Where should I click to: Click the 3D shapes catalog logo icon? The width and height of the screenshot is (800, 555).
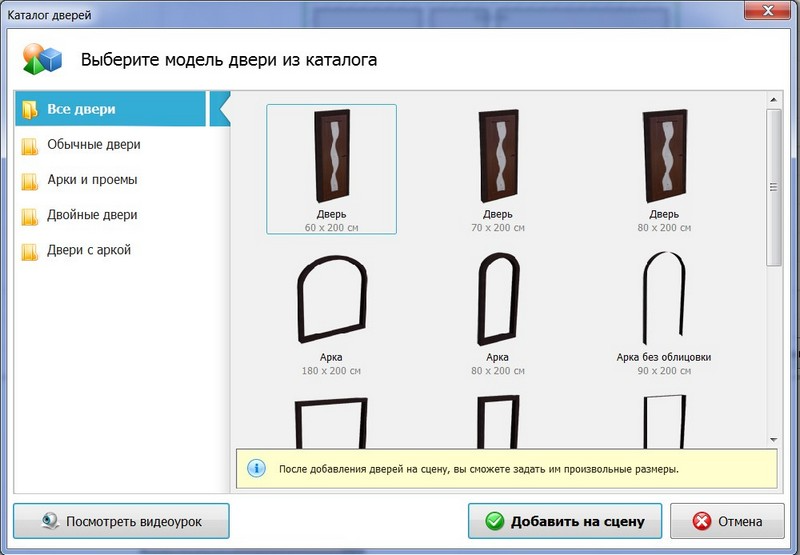pos(42,59)
